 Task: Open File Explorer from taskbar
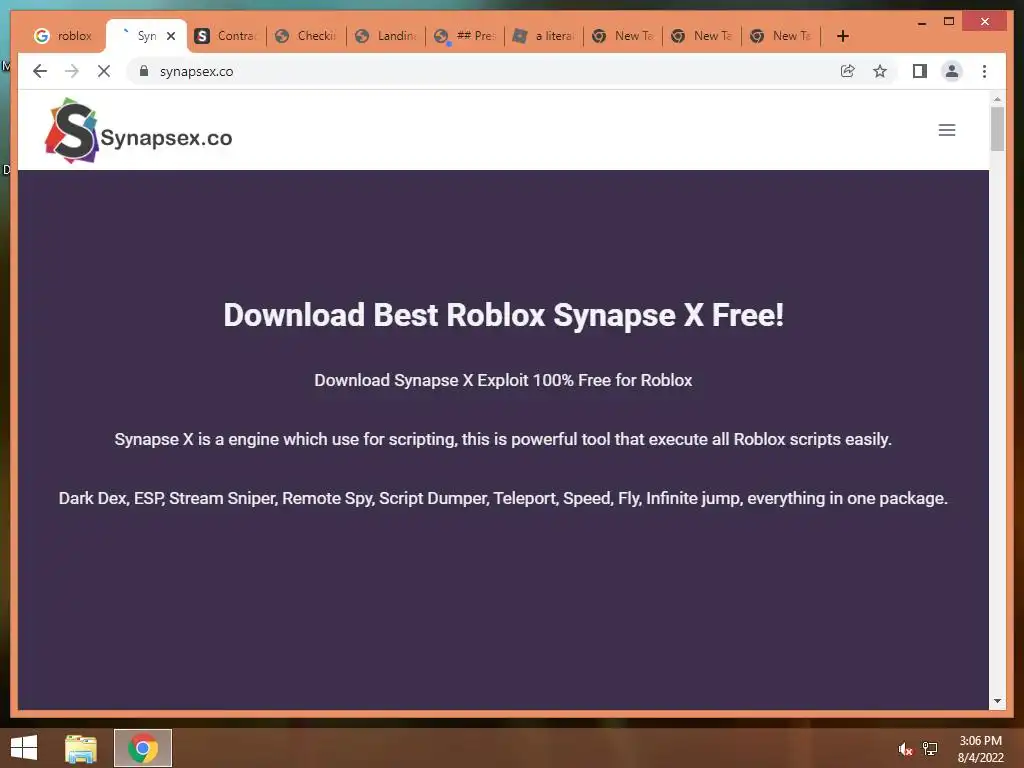tap(81, 748)
